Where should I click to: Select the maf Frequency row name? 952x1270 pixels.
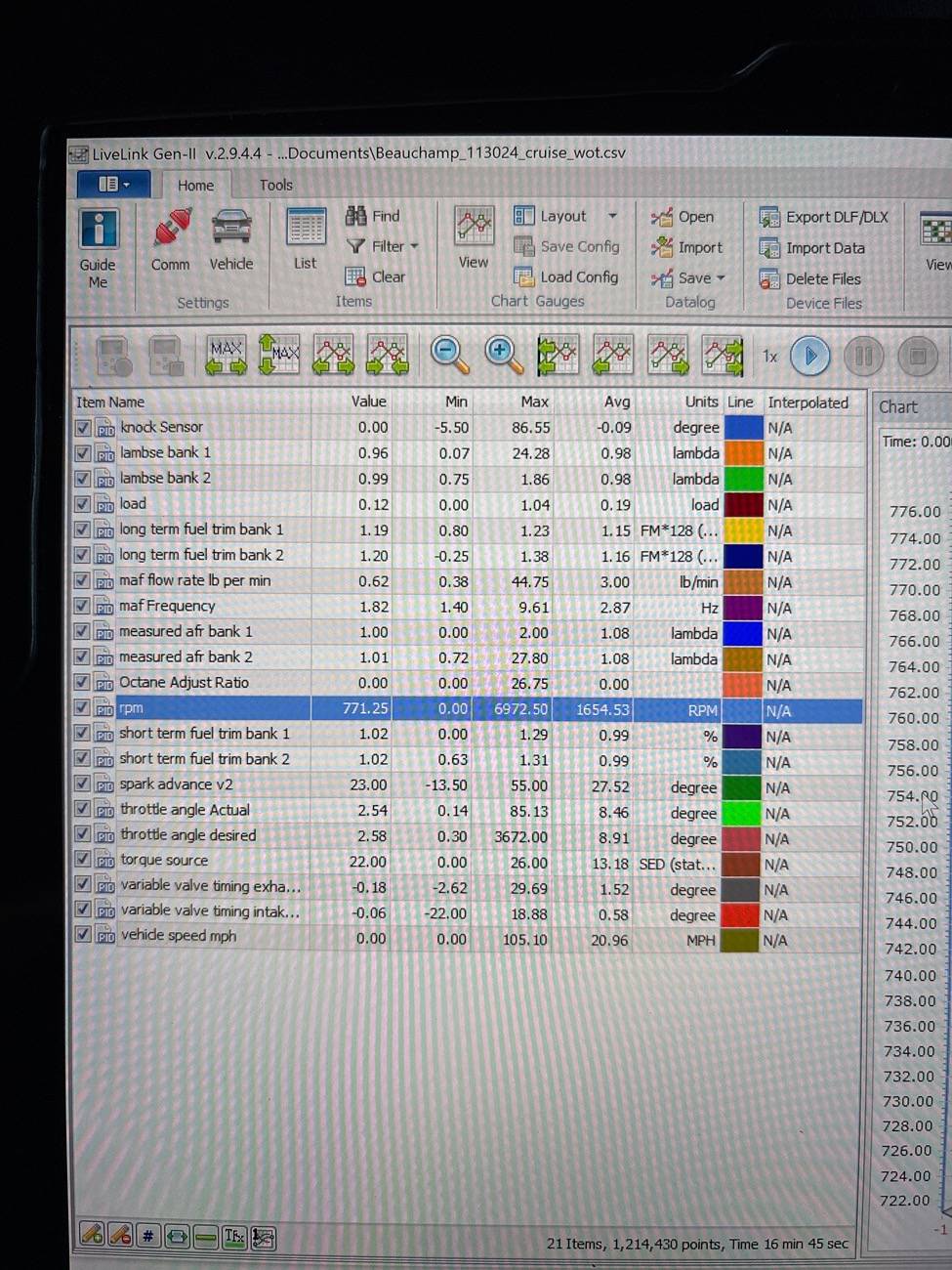(x=167, y=606)
